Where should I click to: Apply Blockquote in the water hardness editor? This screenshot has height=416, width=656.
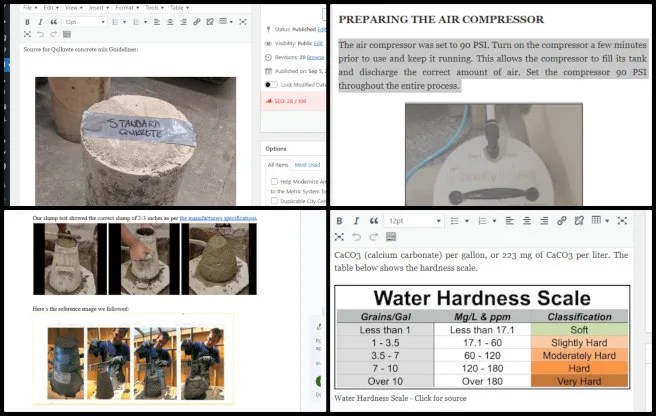(x=374, y=221)
